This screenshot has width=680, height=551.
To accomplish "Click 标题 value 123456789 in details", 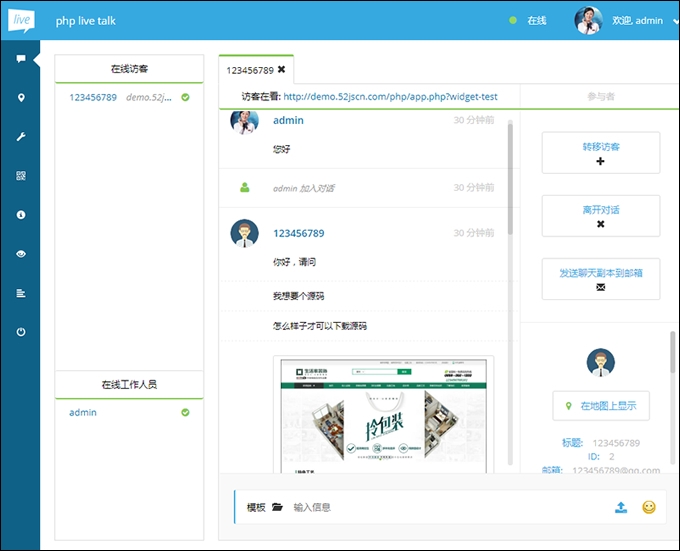I will click(x=616, y=443).
